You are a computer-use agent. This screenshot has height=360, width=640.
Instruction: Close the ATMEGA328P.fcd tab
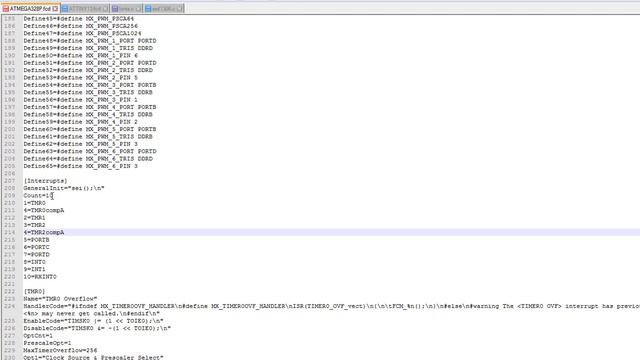point(55,8)
